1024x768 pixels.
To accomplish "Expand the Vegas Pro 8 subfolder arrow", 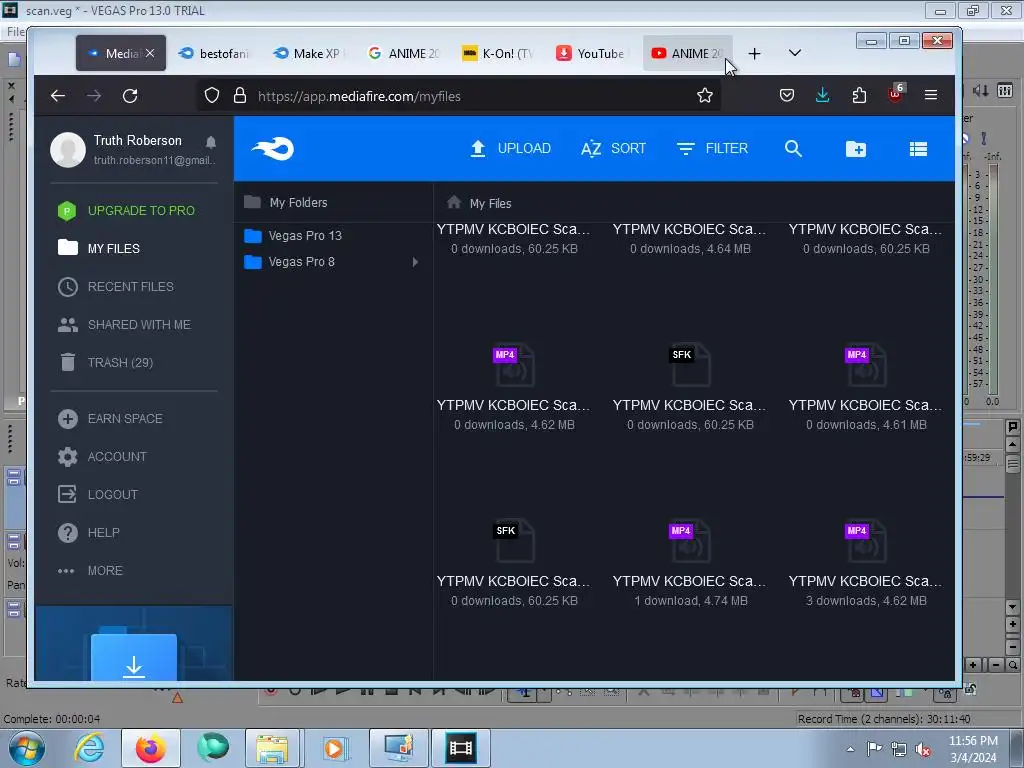I will [415, 262].
